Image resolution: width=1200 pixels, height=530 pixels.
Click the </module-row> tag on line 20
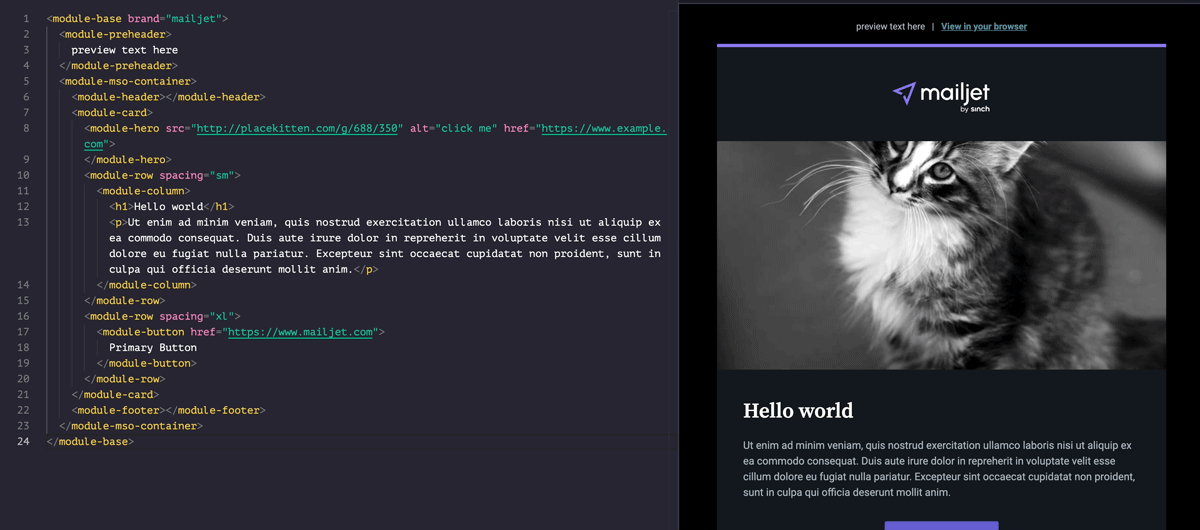[x=124, y=379]
